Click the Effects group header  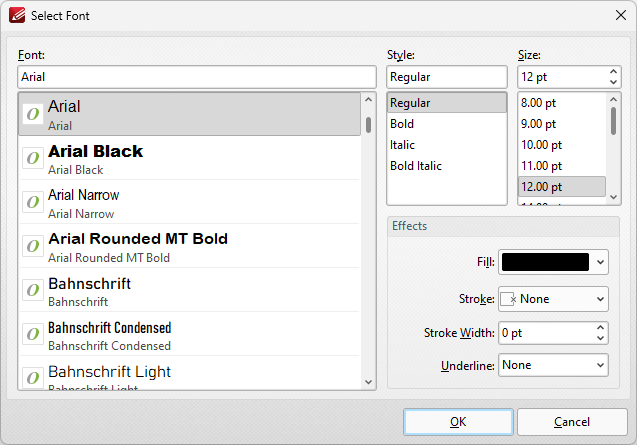[x=503, y=226]
